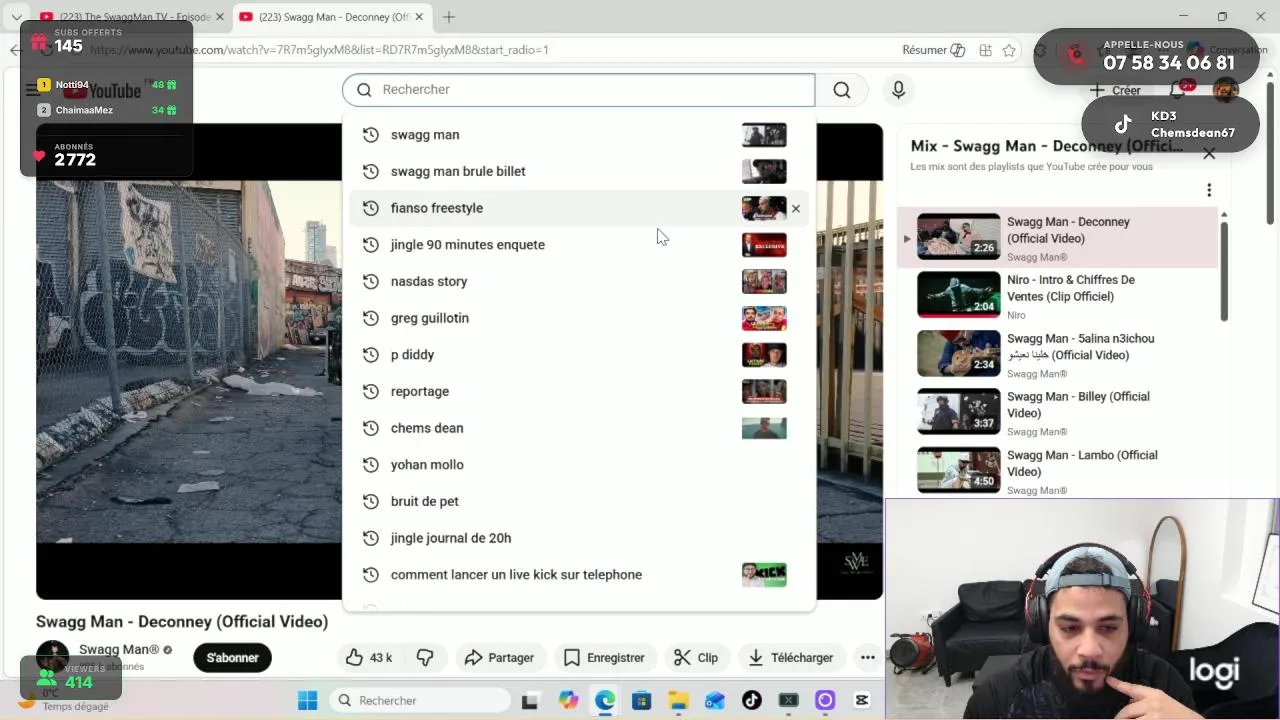Select the 'nasdas story' suggestion

point(578,281)
